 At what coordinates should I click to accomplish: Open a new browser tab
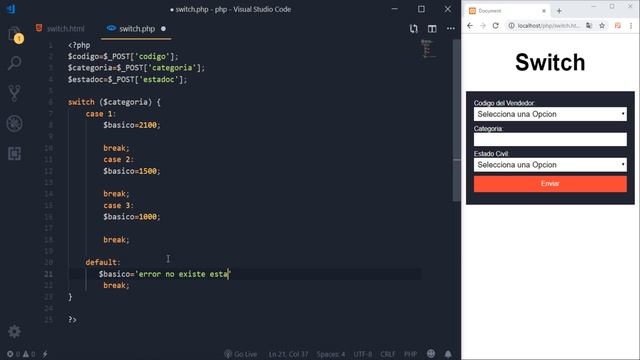[559, 11]
